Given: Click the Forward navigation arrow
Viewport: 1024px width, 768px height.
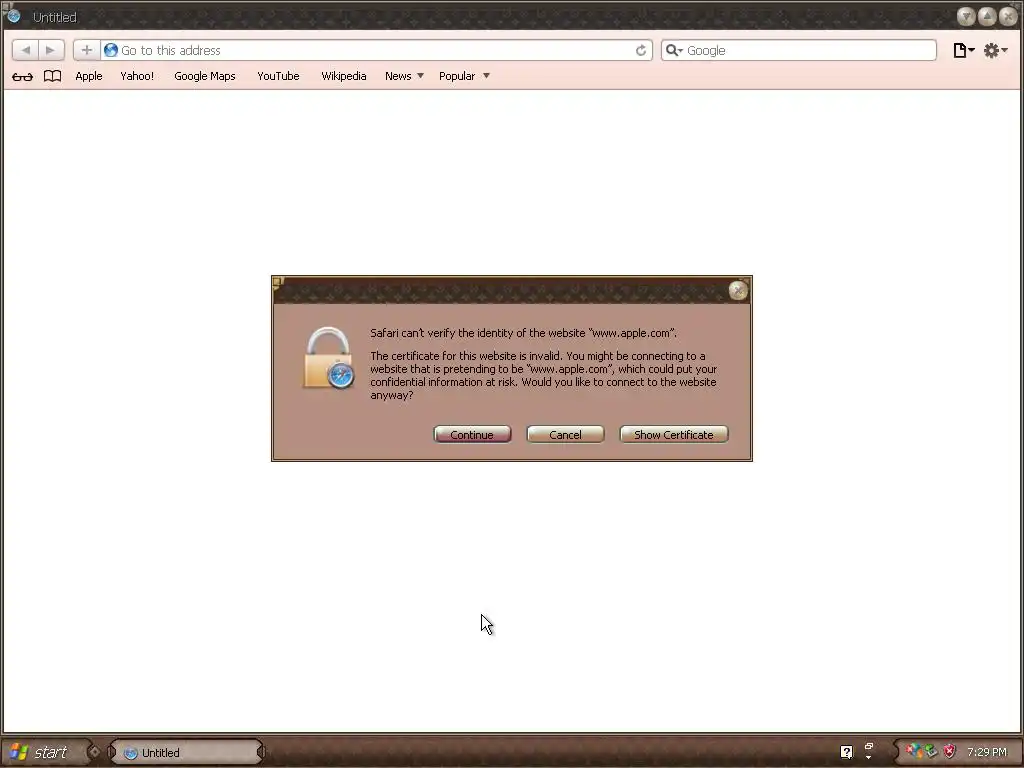Looking at the screenshot, I should tap(51, 50).
